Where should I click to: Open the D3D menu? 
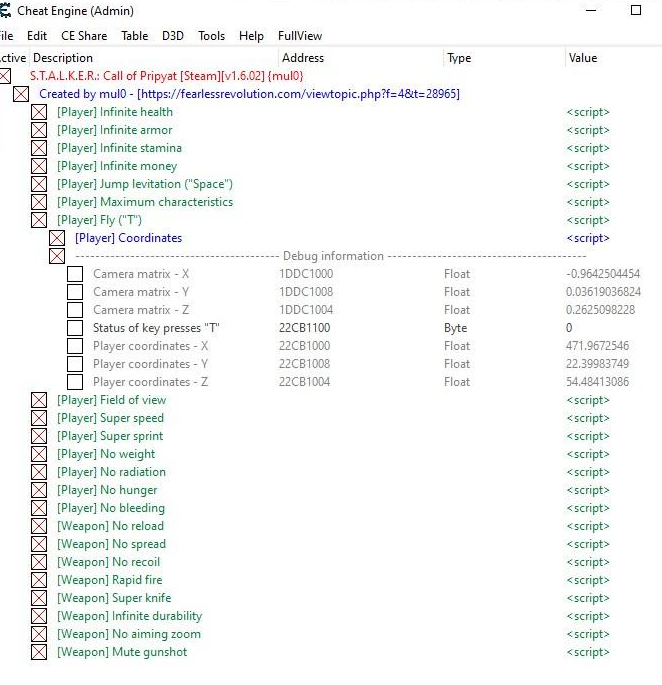coord(173,36)
